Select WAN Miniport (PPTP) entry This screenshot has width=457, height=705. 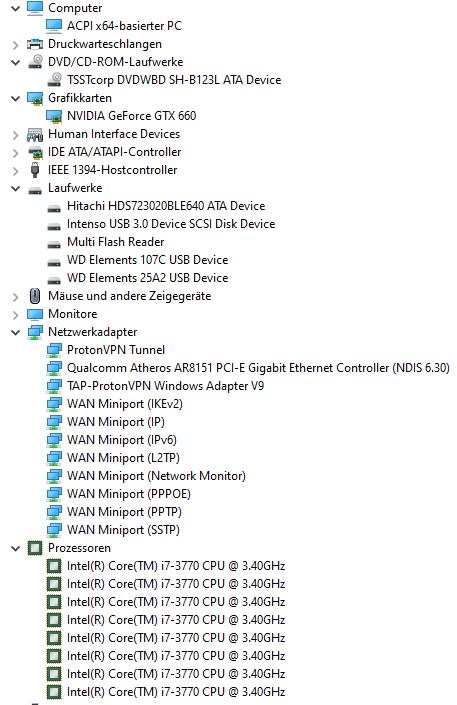125,512
